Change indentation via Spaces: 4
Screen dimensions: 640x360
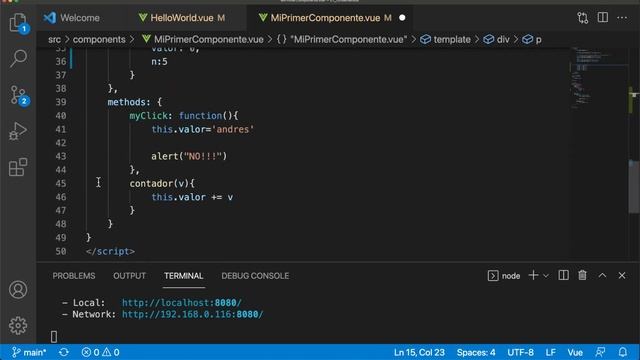pyautogui.click(x=476, y=352)
